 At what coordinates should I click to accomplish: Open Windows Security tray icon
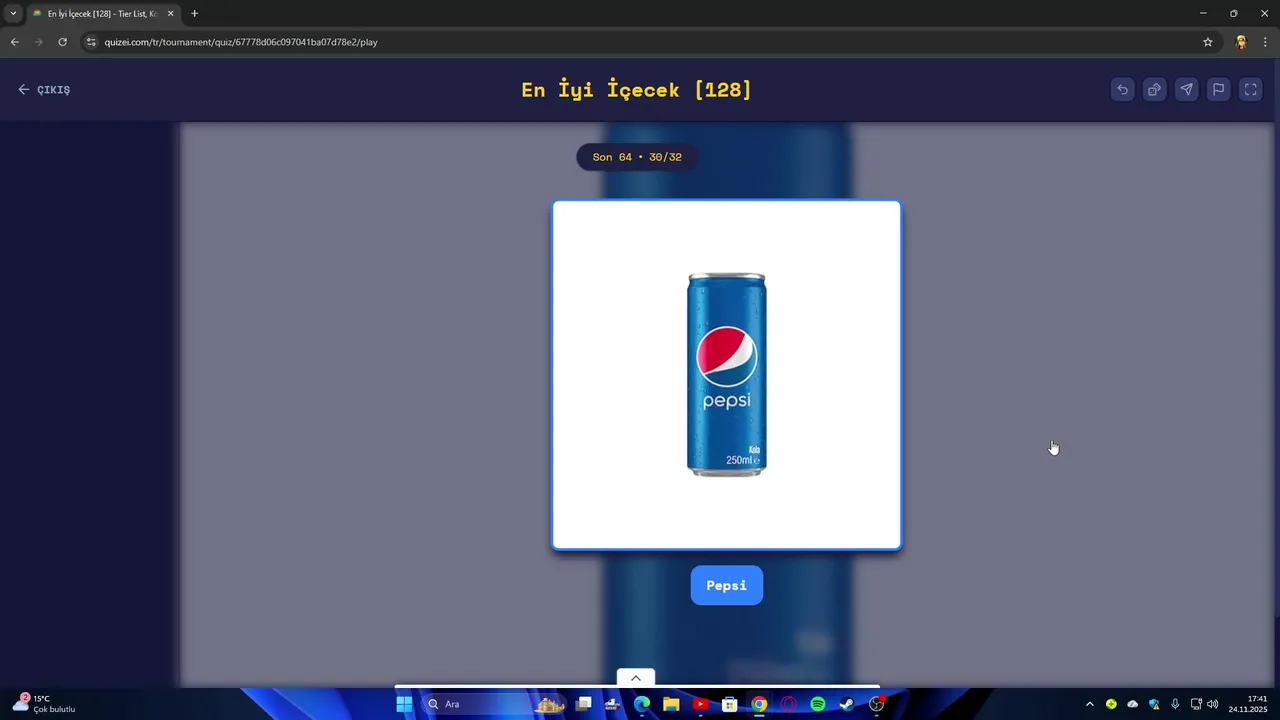point(1154,704)
